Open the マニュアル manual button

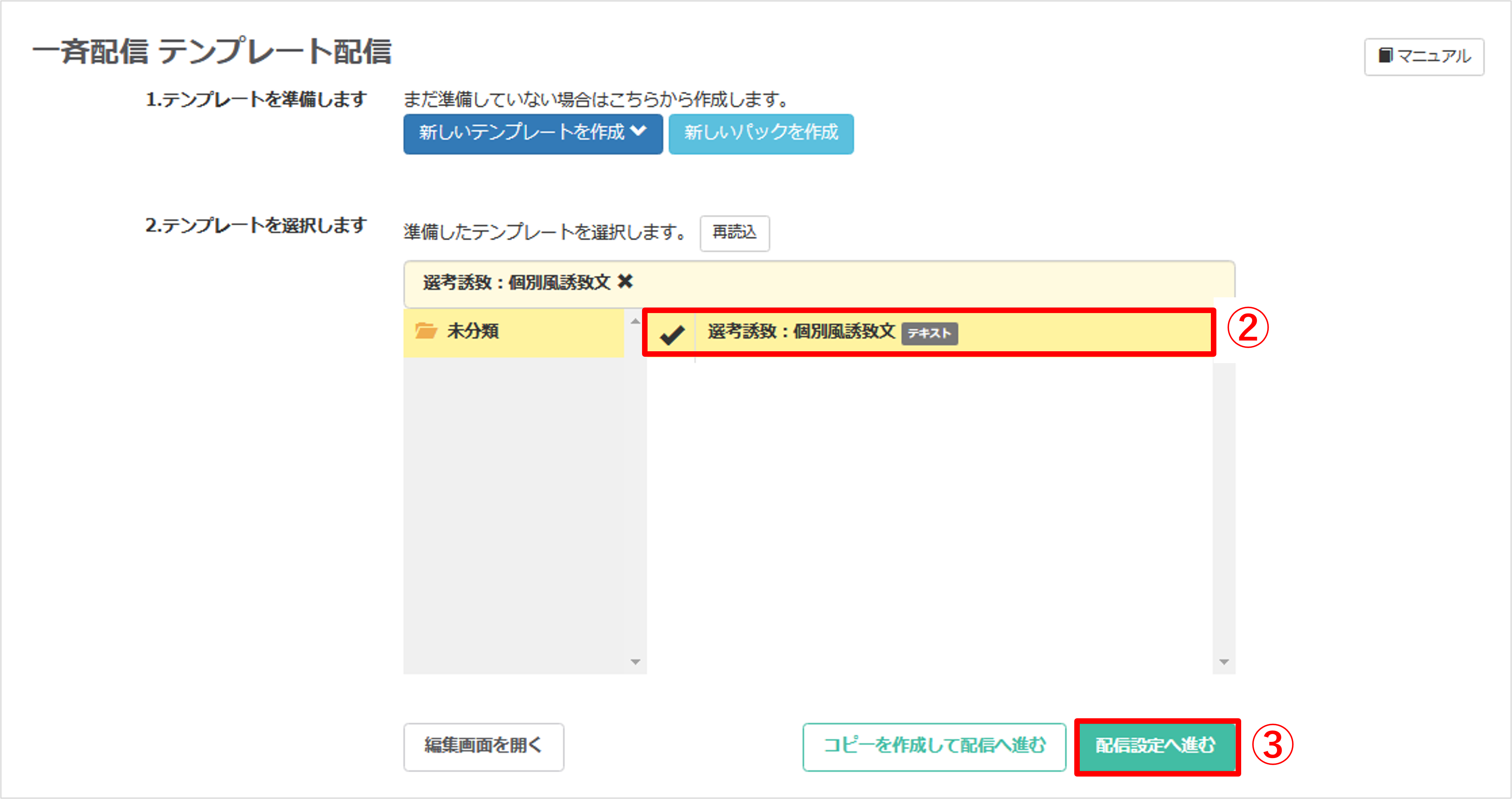click(x=1423, y=57)
